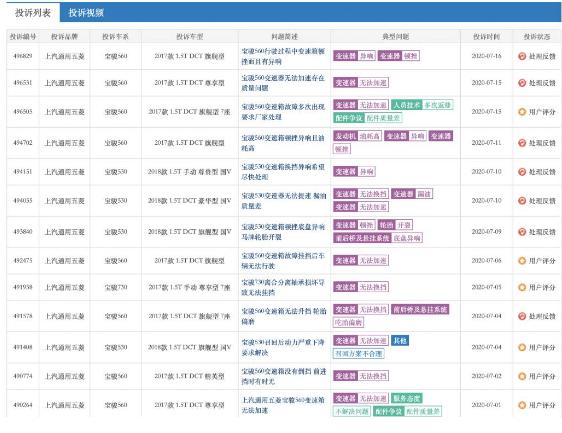
Task: Click complaint number 490774
Action: [x=23, y=376]
